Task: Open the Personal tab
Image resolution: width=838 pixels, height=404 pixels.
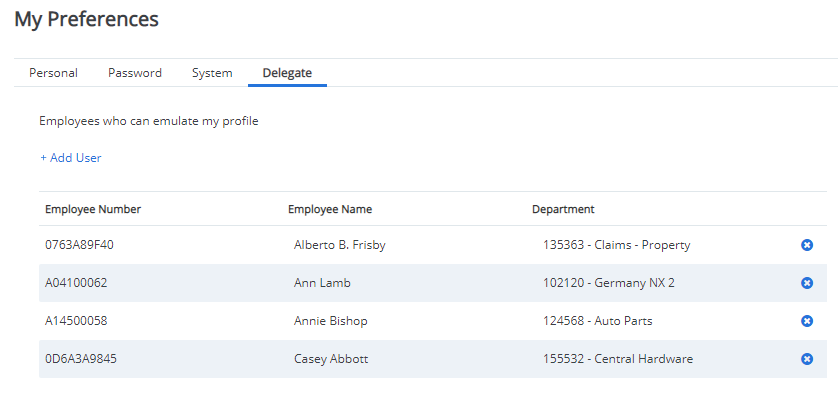Action: 53,73
